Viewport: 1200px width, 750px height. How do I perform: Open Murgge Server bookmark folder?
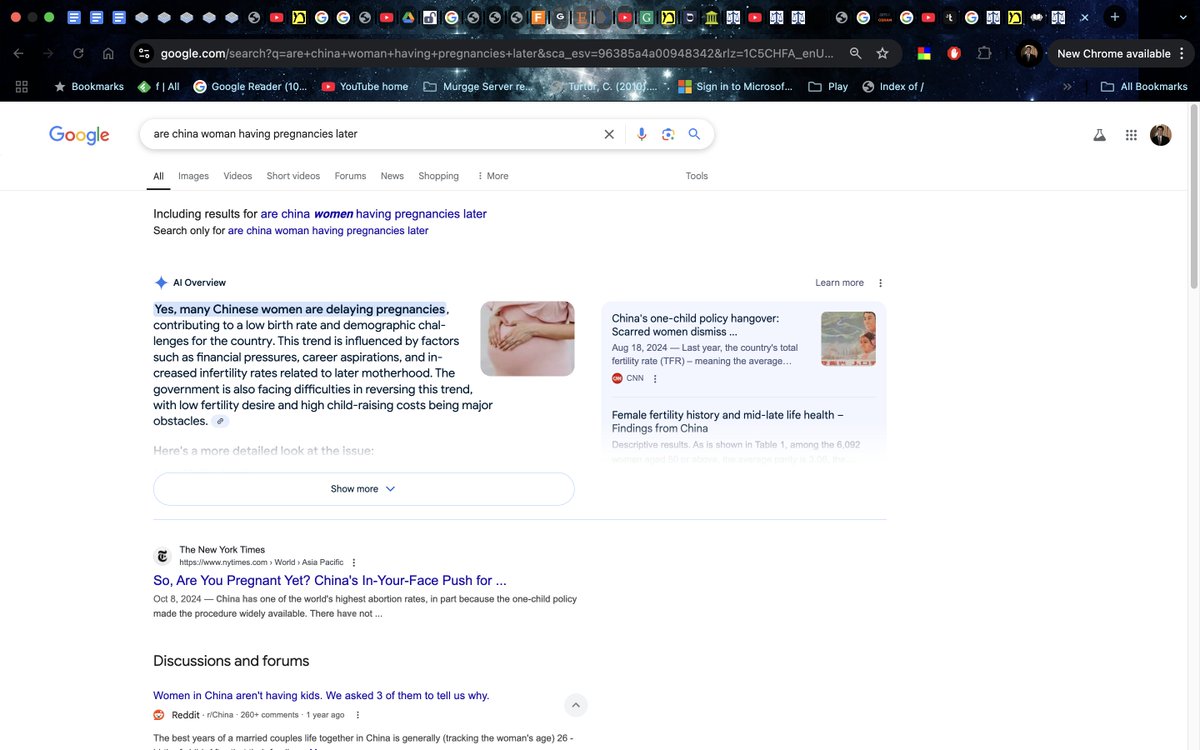(479, 87)
